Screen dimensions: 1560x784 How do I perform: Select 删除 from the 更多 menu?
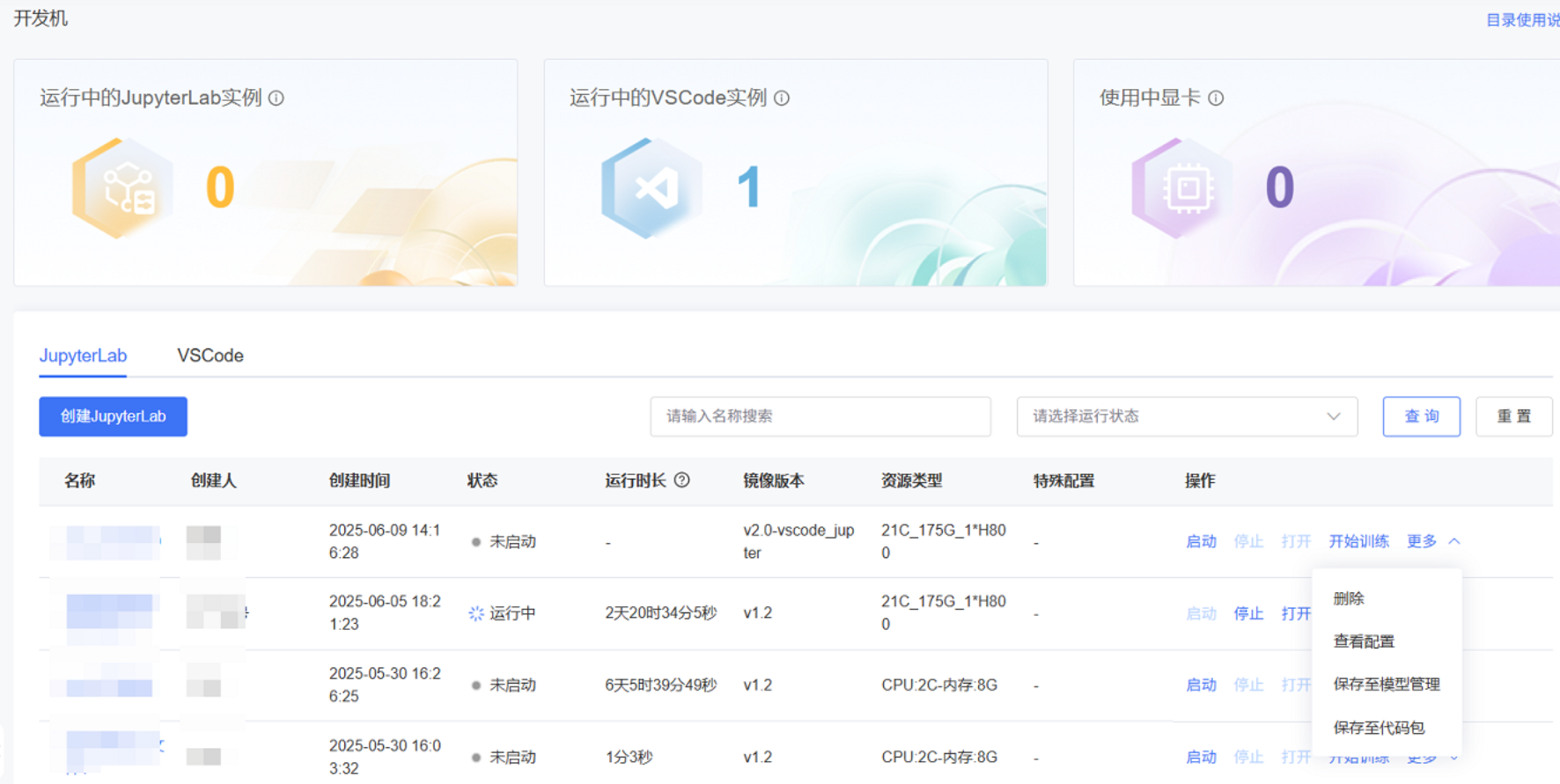(1349, 598)
